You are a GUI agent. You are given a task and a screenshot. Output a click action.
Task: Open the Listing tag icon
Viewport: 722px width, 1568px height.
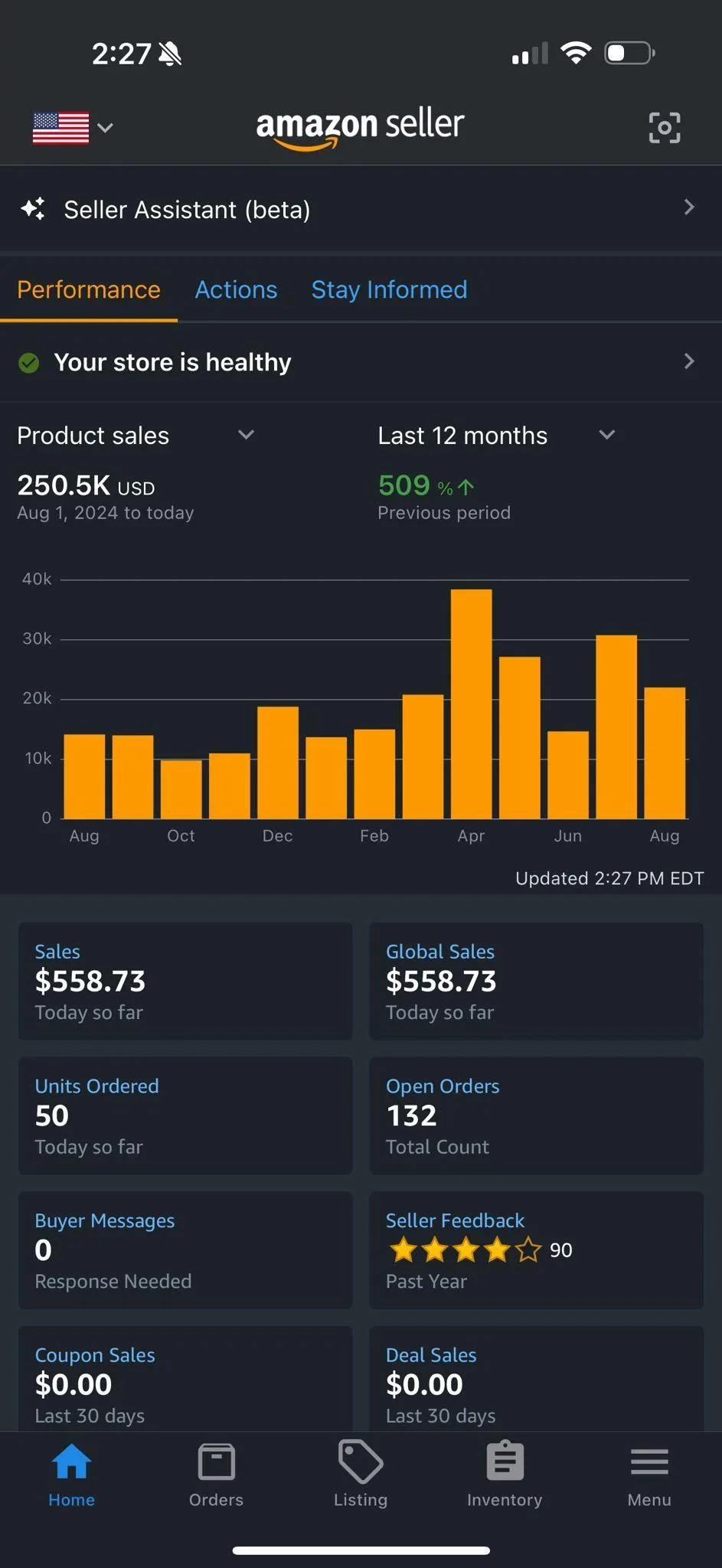tap(361, 1462)
